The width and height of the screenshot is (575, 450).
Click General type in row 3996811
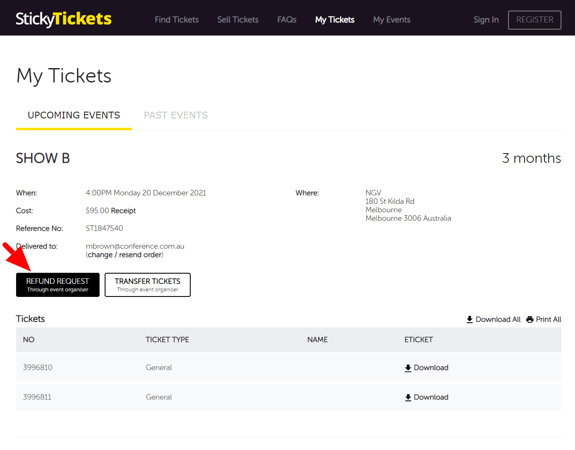(x=159, y=397)
